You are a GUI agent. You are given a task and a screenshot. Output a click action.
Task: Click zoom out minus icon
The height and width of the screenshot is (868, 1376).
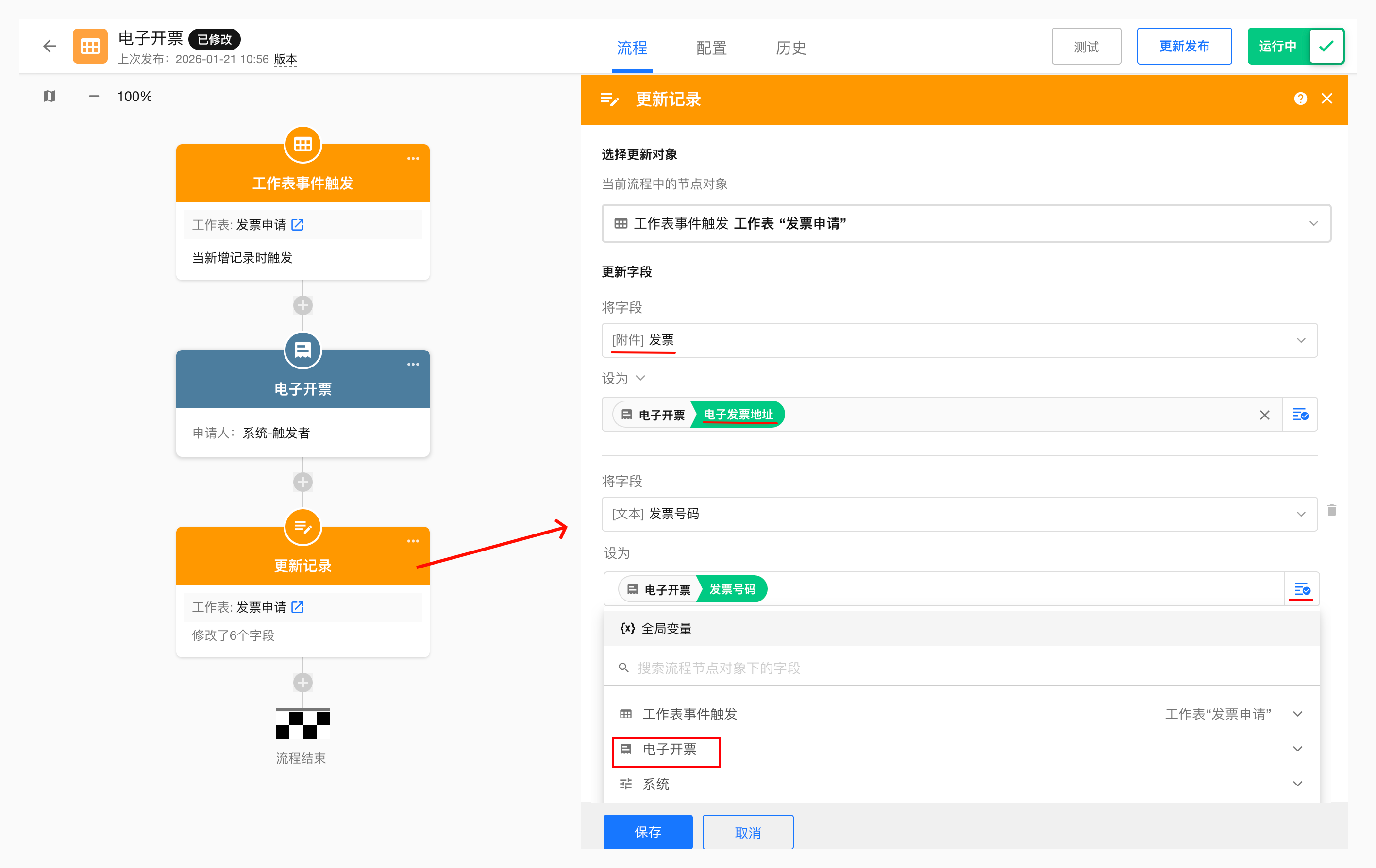click(94, 96)
